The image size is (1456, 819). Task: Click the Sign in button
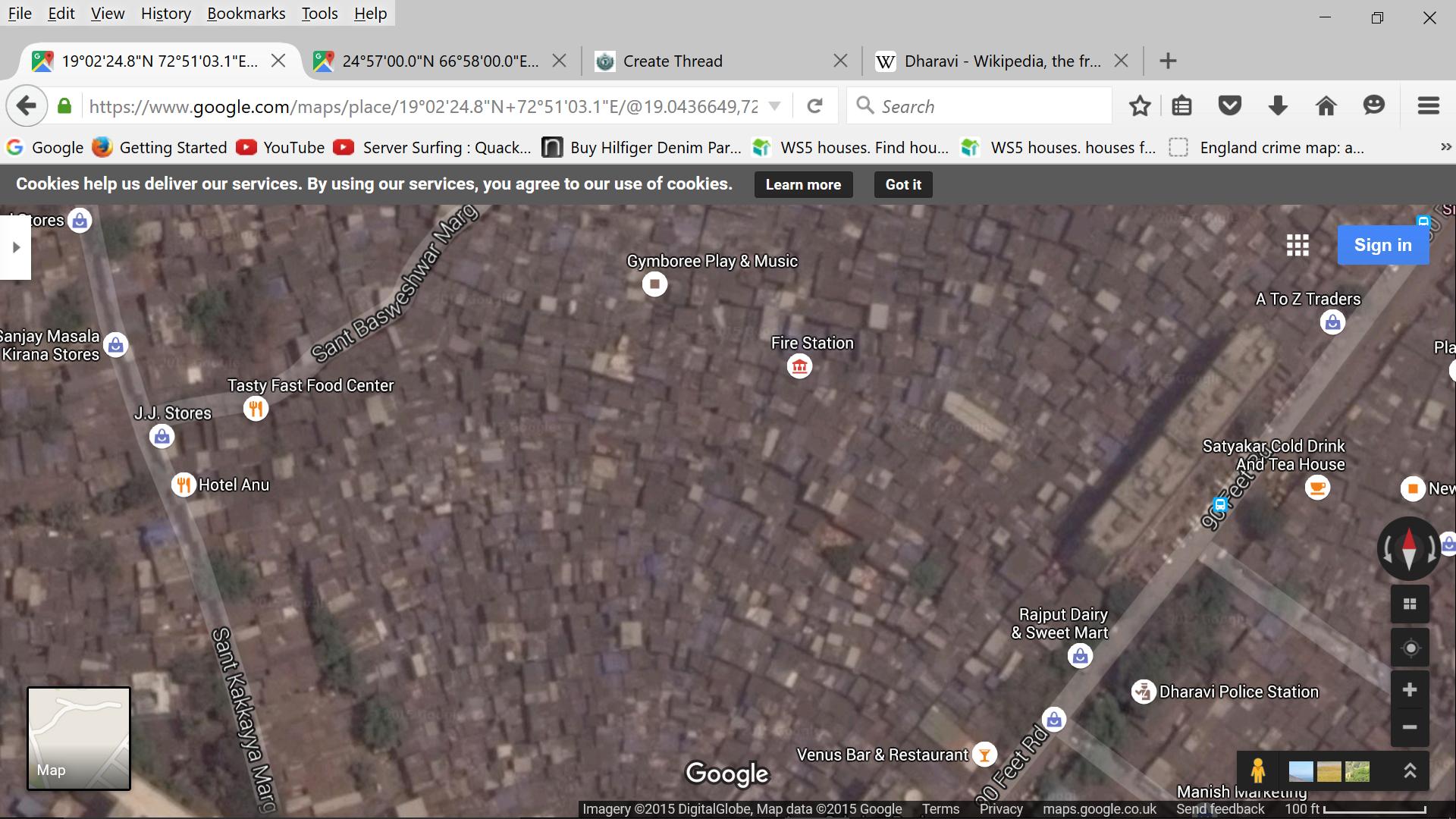tap(1383, 245)
